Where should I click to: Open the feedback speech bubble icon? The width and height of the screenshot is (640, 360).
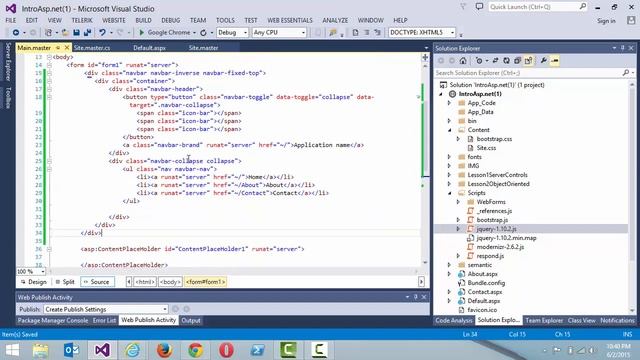pyautogui.click(x=480, y=7)
